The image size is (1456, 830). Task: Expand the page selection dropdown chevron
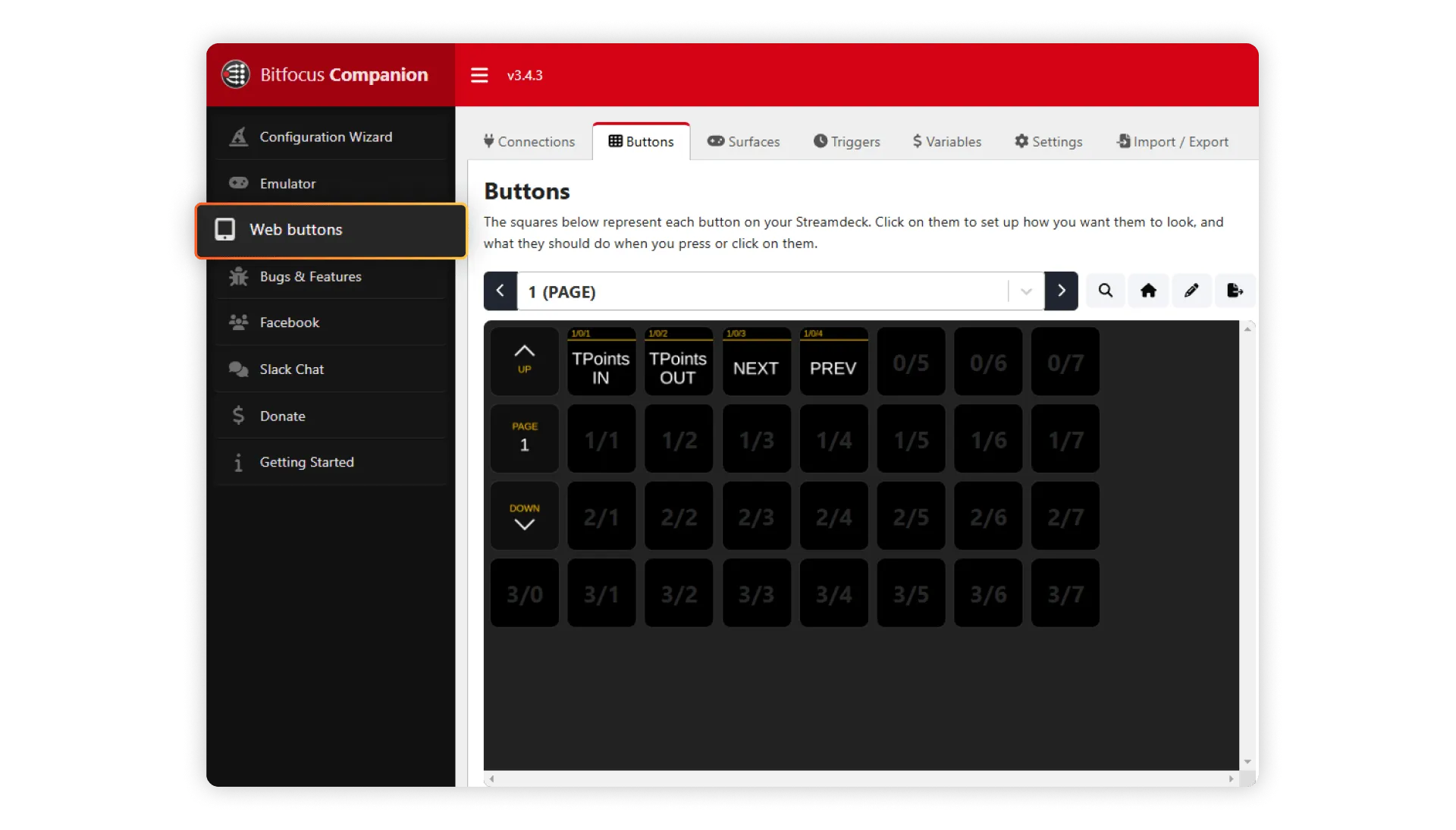[x=1026, y=291]
